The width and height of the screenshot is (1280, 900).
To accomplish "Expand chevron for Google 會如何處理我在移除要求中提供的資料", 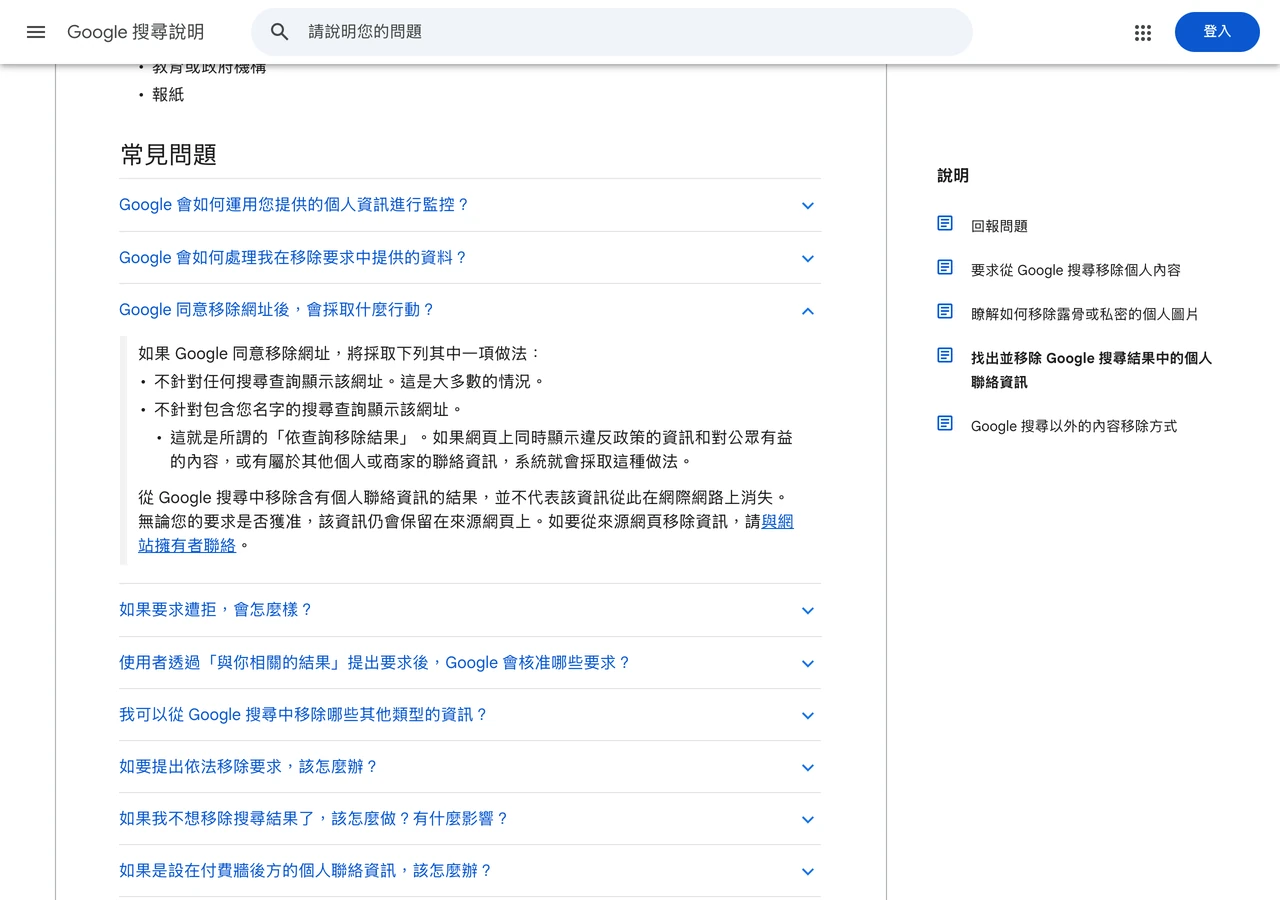I will click(x=808, y=259).
